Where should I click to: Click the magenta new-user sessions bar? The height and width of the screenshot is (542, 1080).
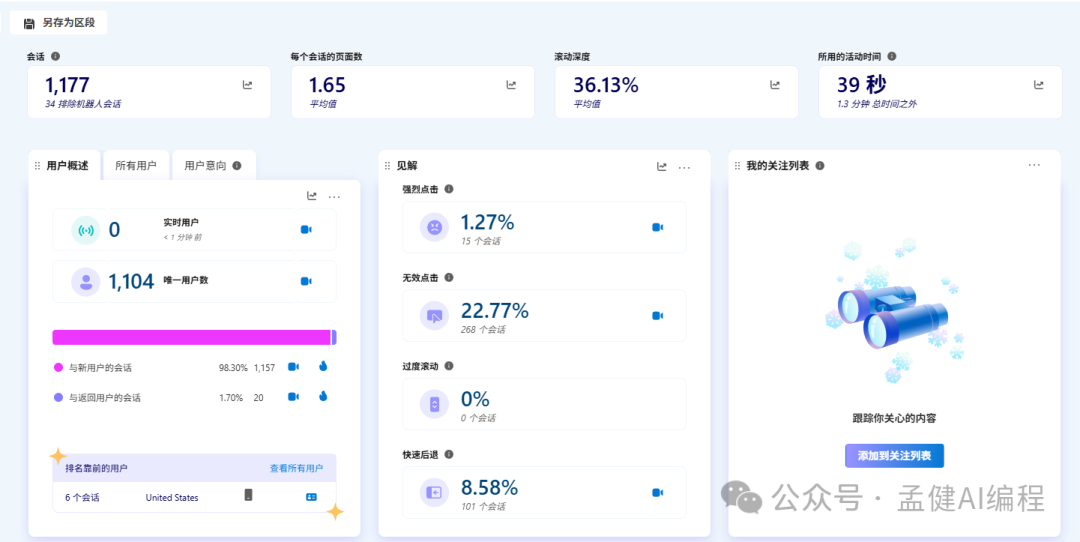coord(191,337)
